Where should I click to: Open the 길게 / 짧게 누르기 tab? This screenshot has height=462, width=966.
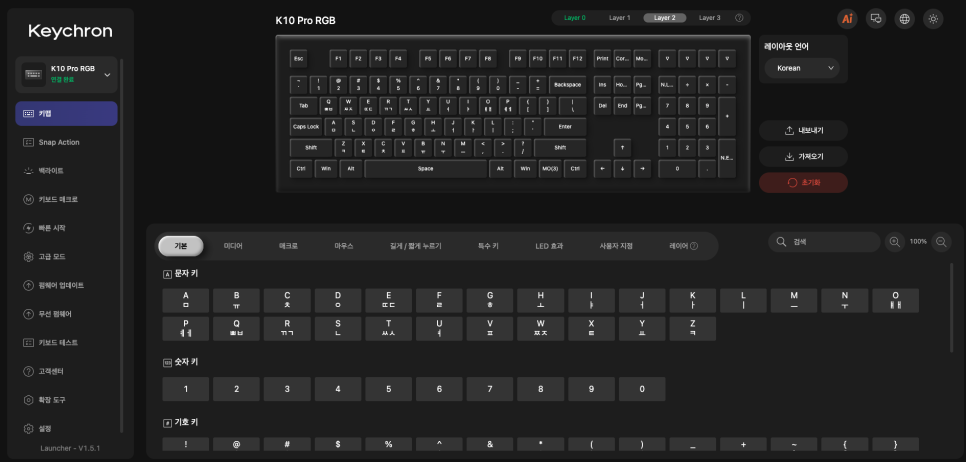click(x=416, y=246)
